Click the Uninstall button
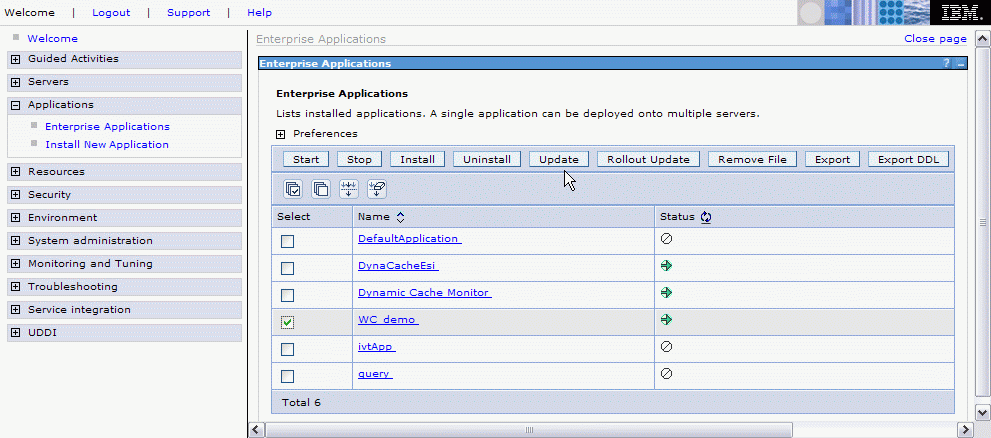The image size is (991, 438). pos(487,159)
